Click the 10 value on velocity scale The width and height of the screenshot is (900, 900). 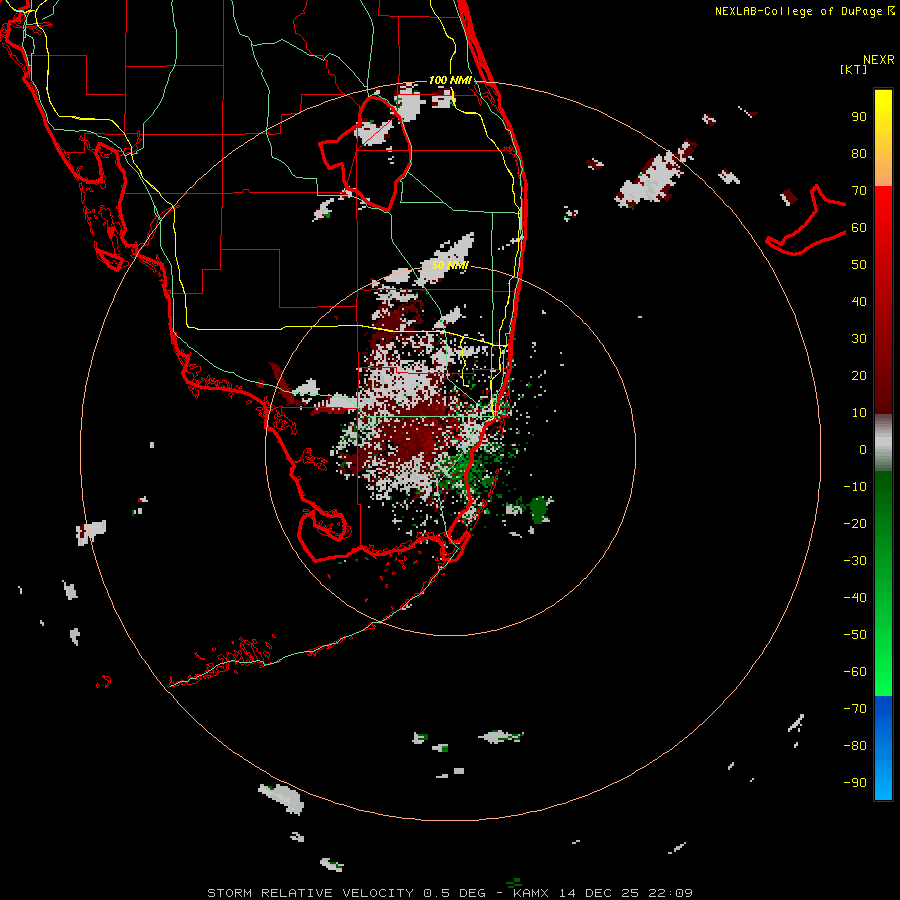pyautogui.click(x=859, y=413)
